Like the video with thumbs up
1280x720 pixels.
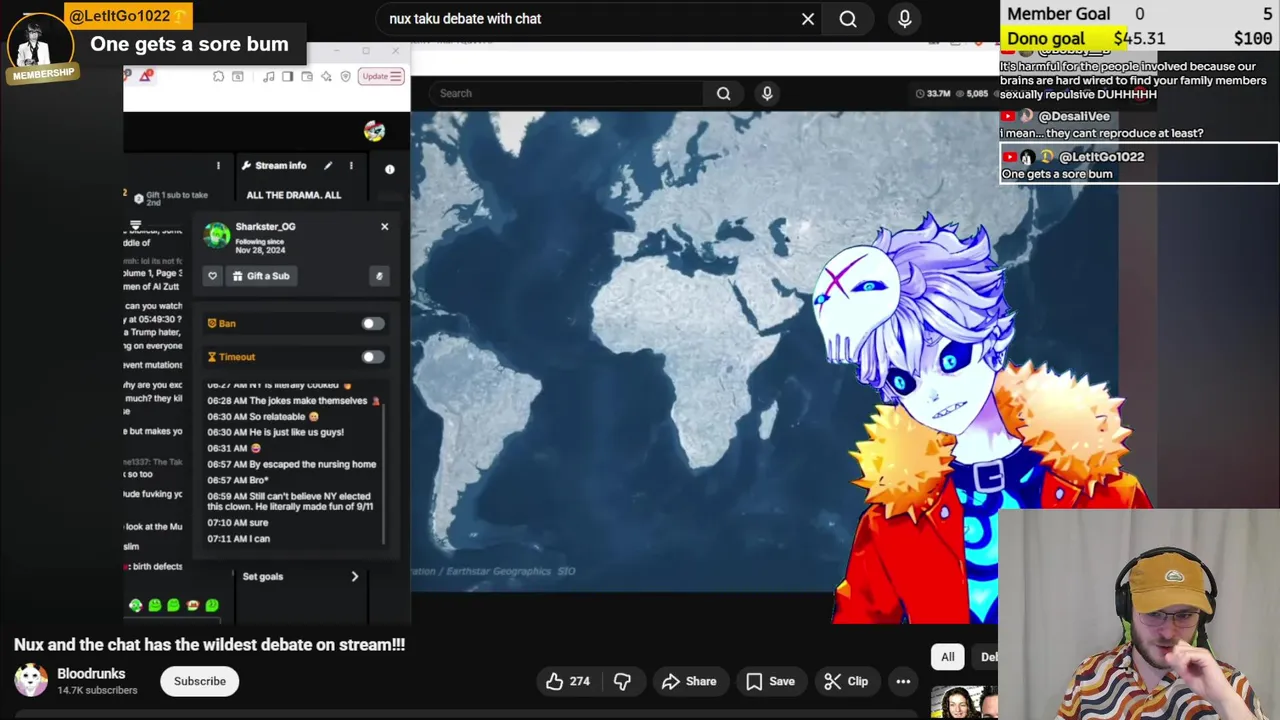click(567, 681)
